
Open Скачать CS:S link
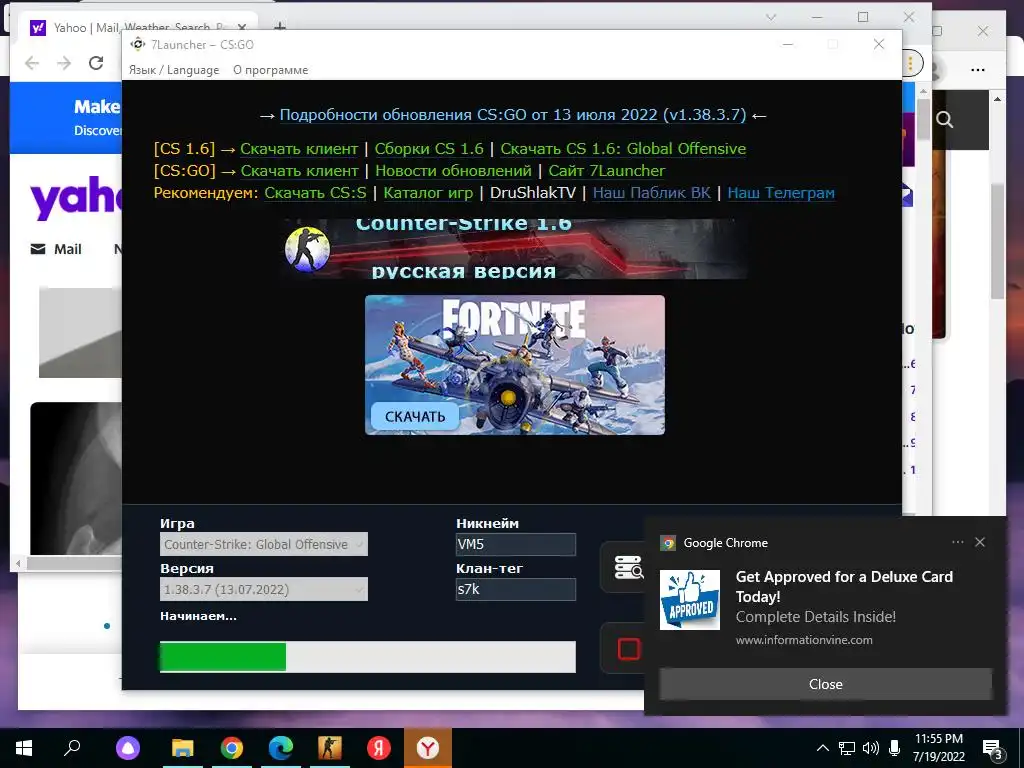click(315, 193)
